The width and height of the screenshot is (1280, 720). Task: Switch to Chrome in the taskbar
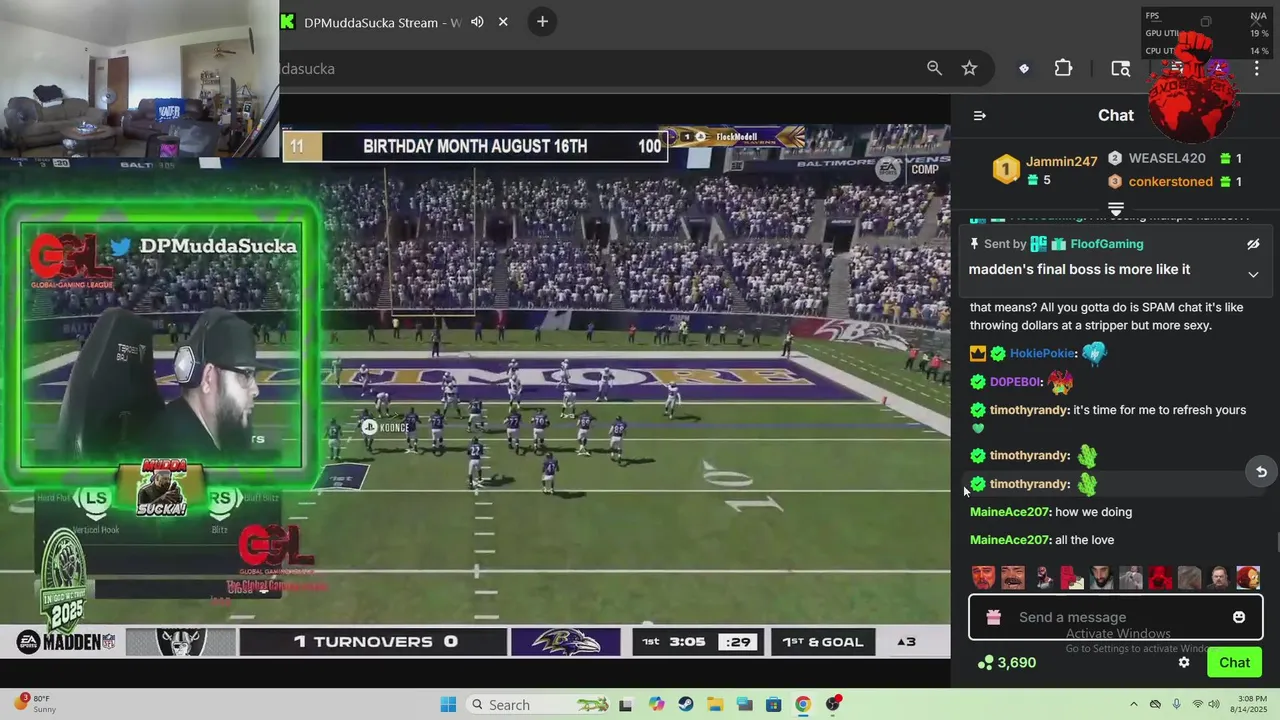click(x=802, y=705)
